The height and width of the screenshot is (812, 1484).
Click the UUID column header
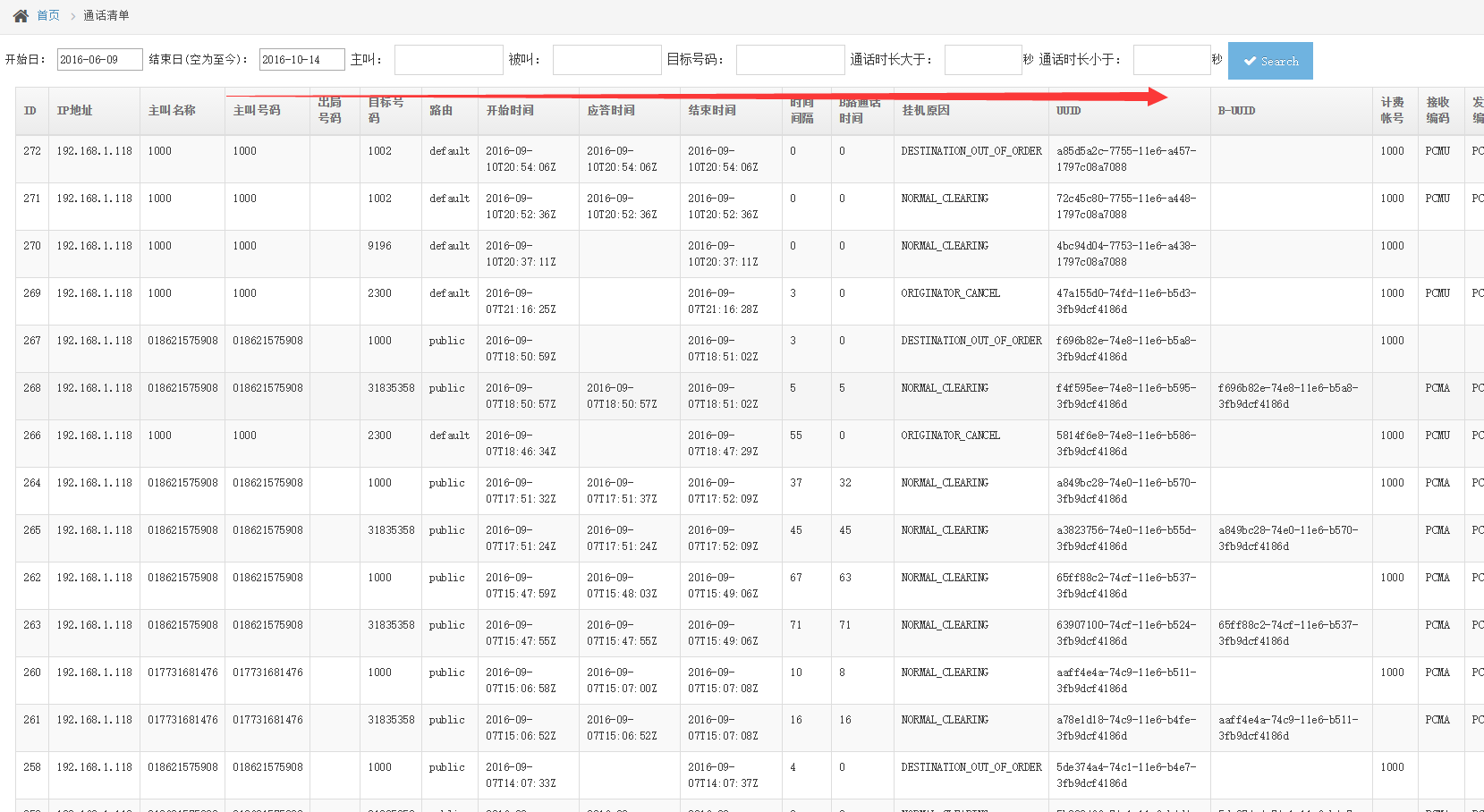pyautogui.click(x=1068, y=111)
